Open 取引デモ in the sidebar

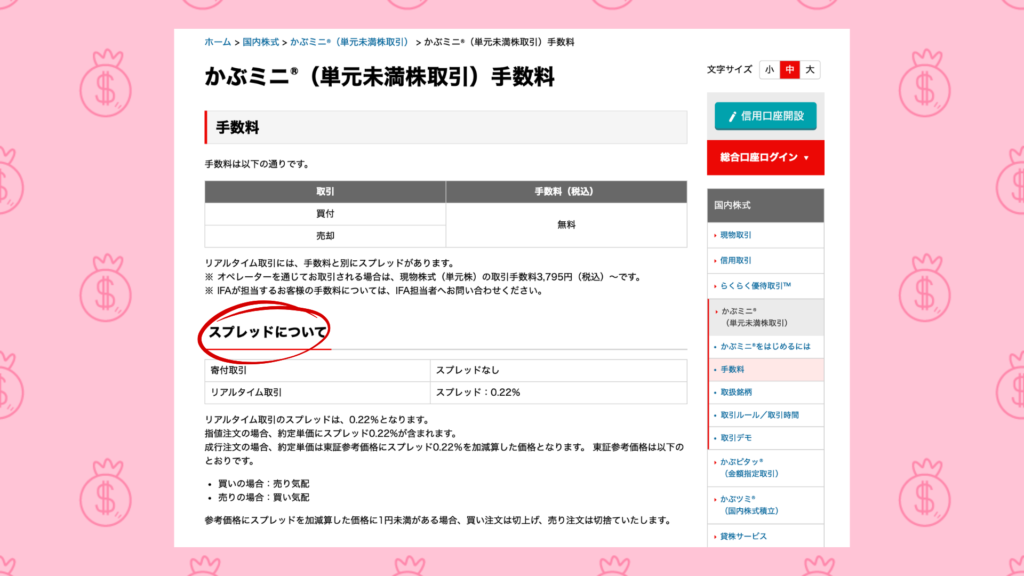(739, 438)
